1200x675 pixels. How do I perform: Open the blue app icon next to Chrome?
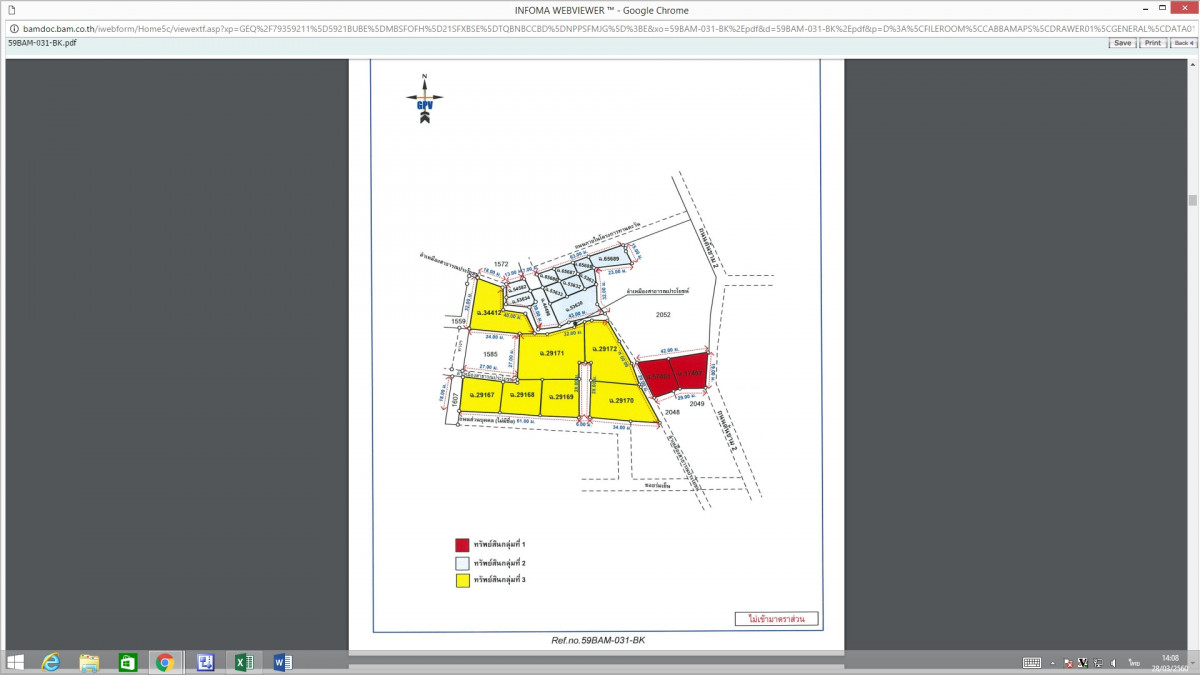point(206,662)
